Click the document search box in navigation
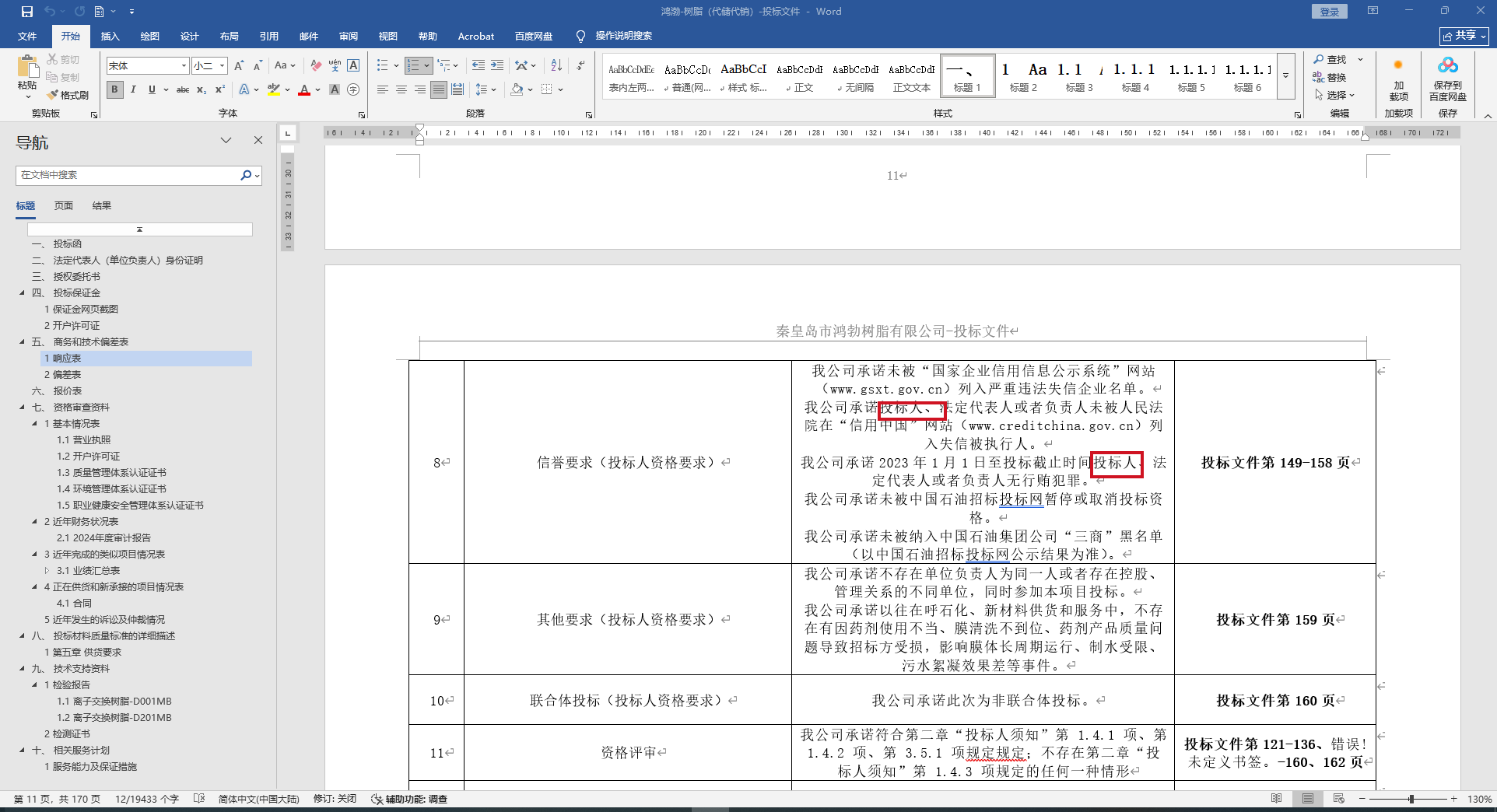The width and height of the screenshot is (1497, 812). [x=128, y=175]
